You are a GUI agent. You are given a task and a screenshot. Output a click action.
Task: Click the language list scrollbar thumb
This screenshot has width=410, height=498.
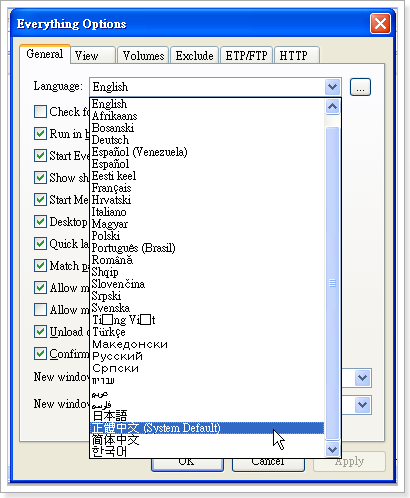[332, 283]
